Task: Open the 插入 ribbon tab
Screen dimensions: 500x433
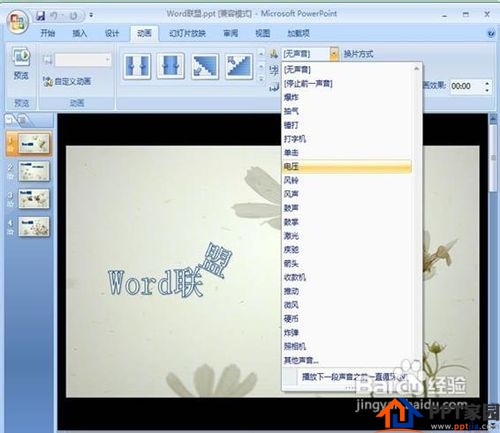Action: (80, 33)
